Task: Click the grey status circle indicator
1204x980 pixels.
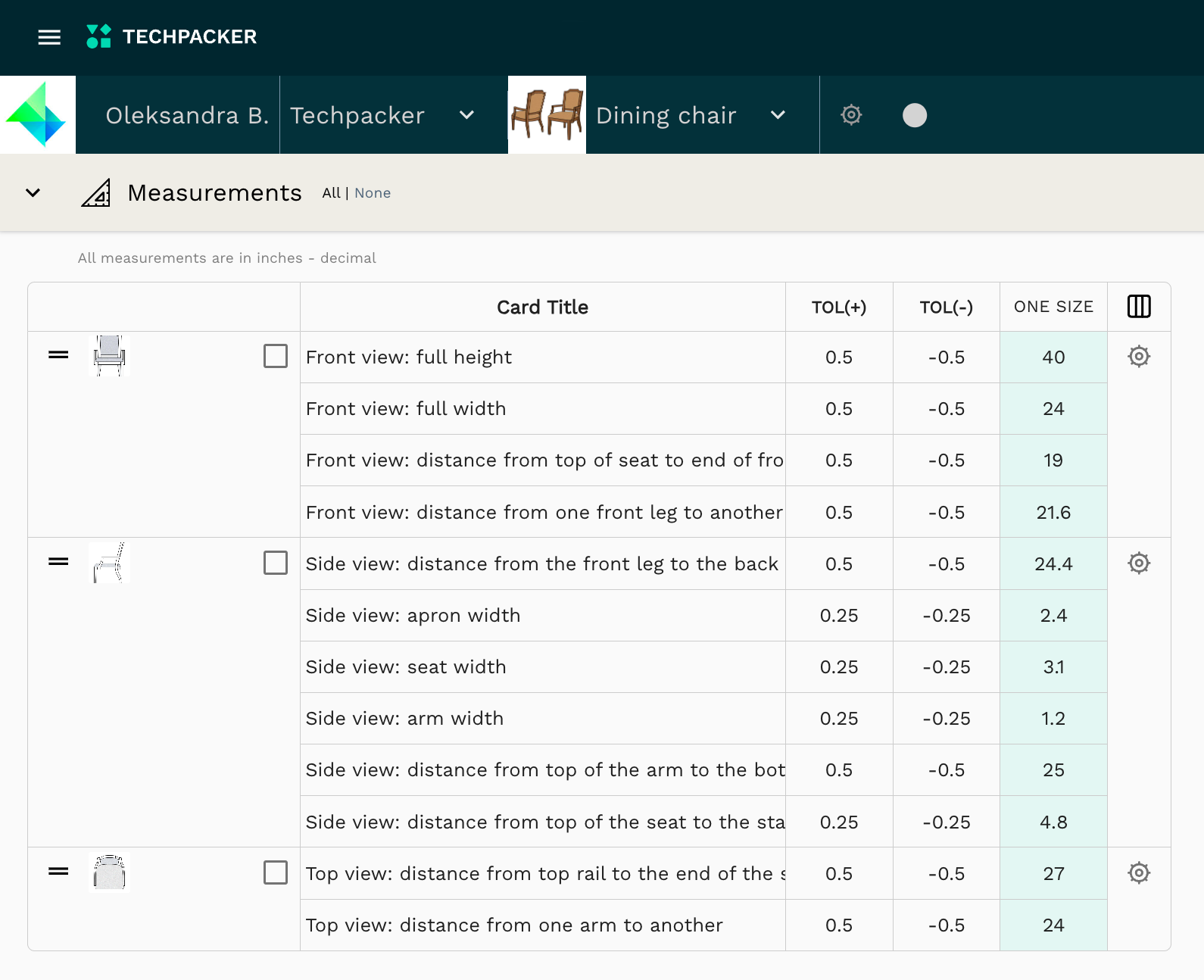Action: coord(914,115)
